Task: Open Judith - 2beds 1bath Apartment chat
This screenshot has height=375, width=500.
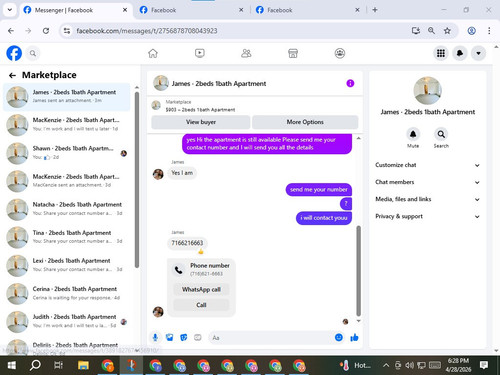Action: click(67, 321)
